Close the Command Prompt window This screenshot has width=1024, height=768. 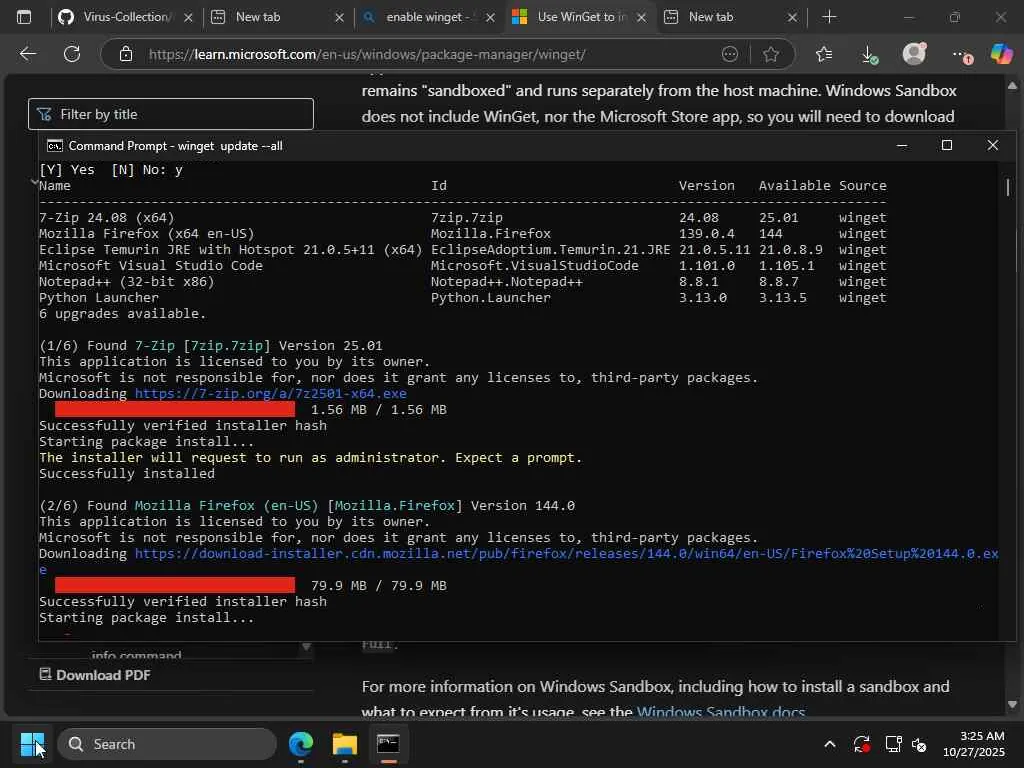[993, 146]
